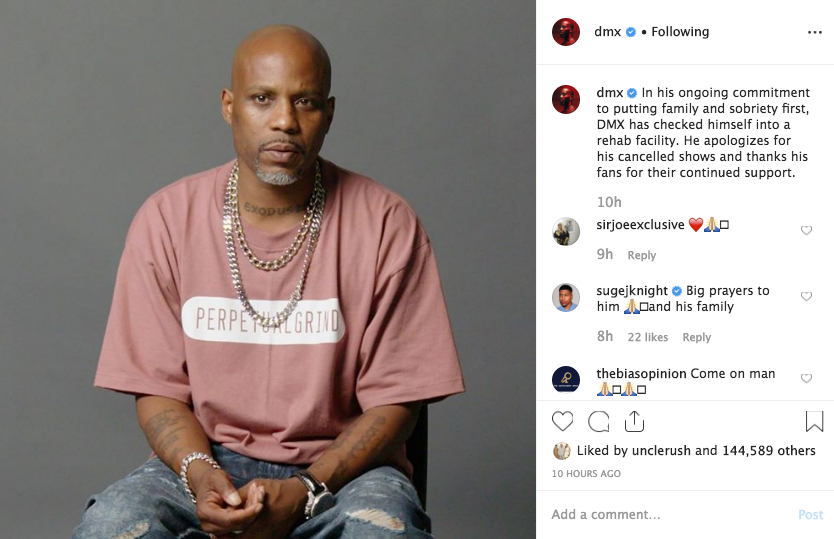Click the Following button in the header
The height and width of the screenshot is (539, 834).
[x=680, y=32]
